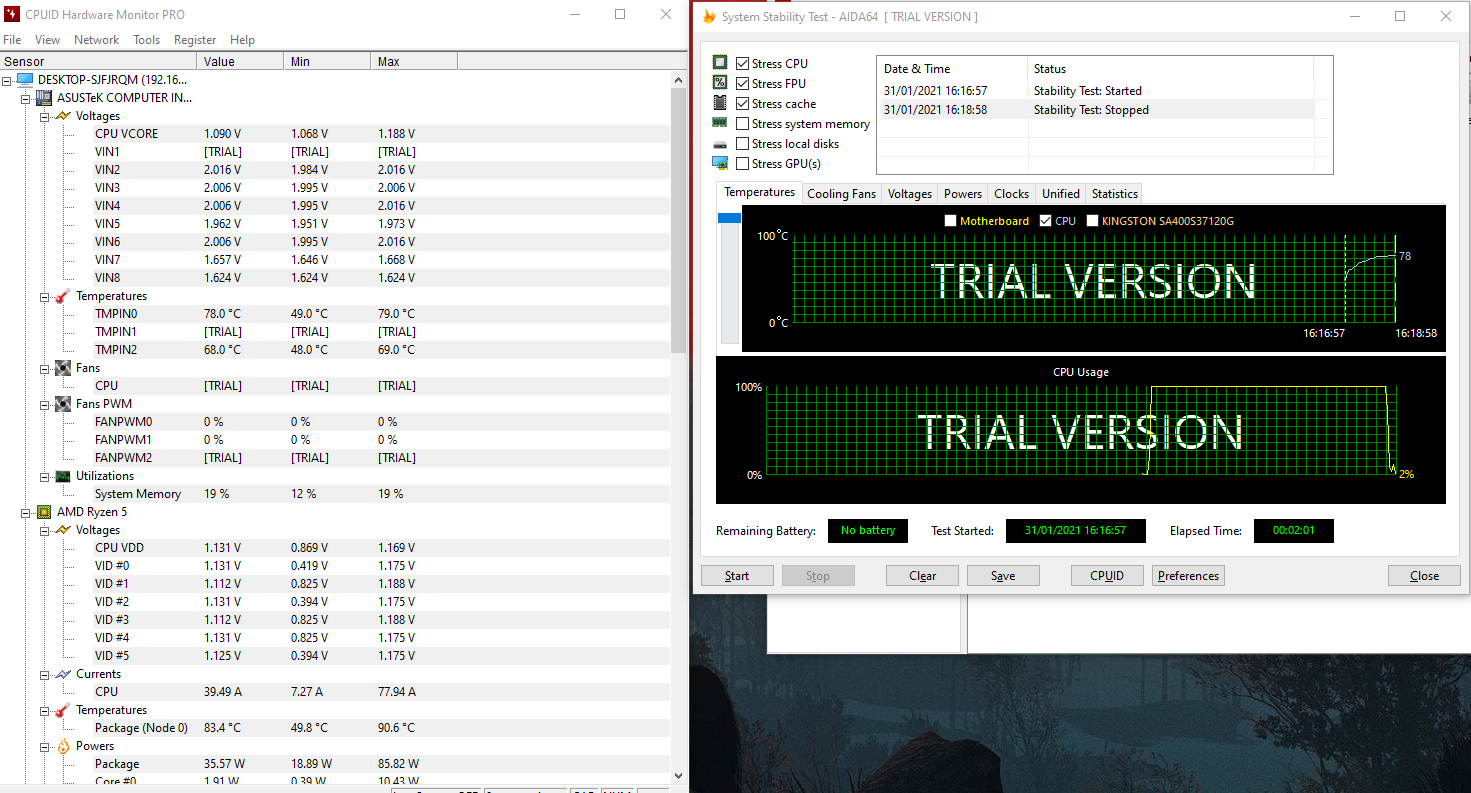Check the Motherboard temperature graph checkbox
1471x793 pixels.
[950, 221]
